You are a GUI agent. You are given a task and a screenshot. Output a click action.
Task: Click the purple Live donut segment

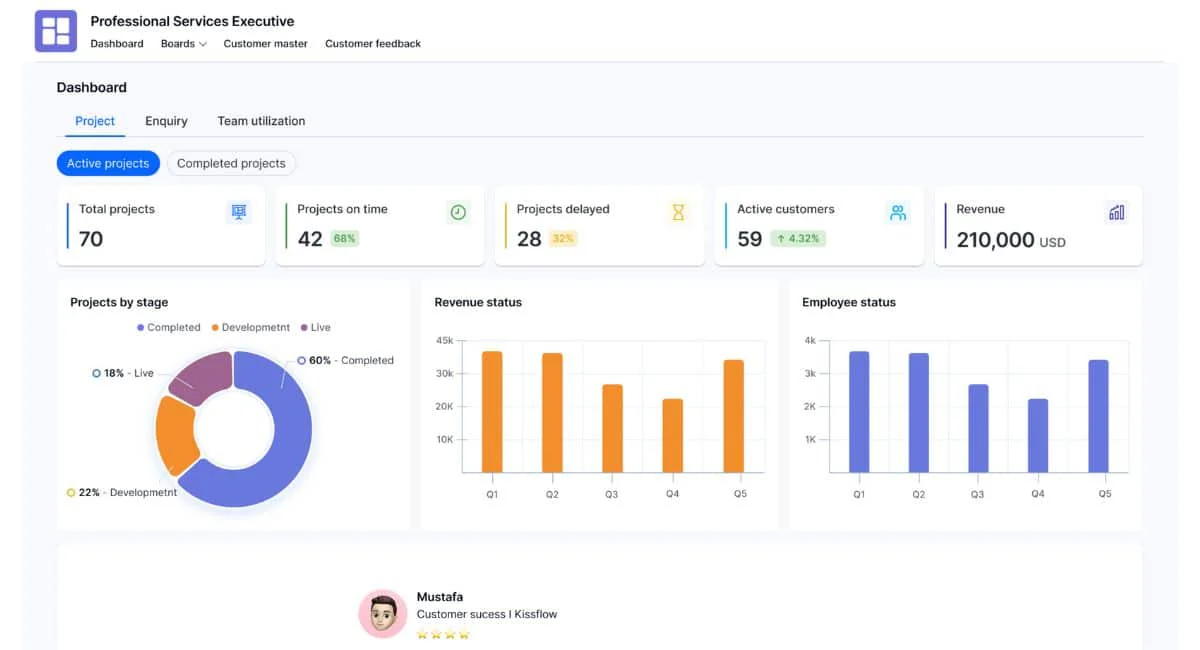coord(205,377)
